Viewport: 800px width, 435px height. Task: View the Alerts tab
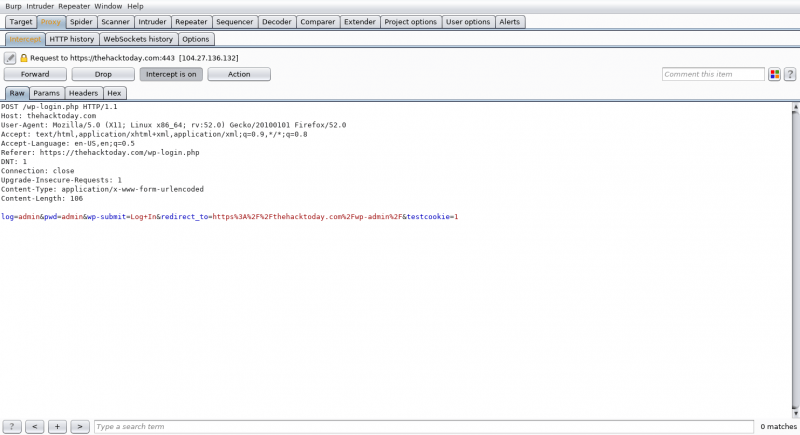tap(510, 22)
